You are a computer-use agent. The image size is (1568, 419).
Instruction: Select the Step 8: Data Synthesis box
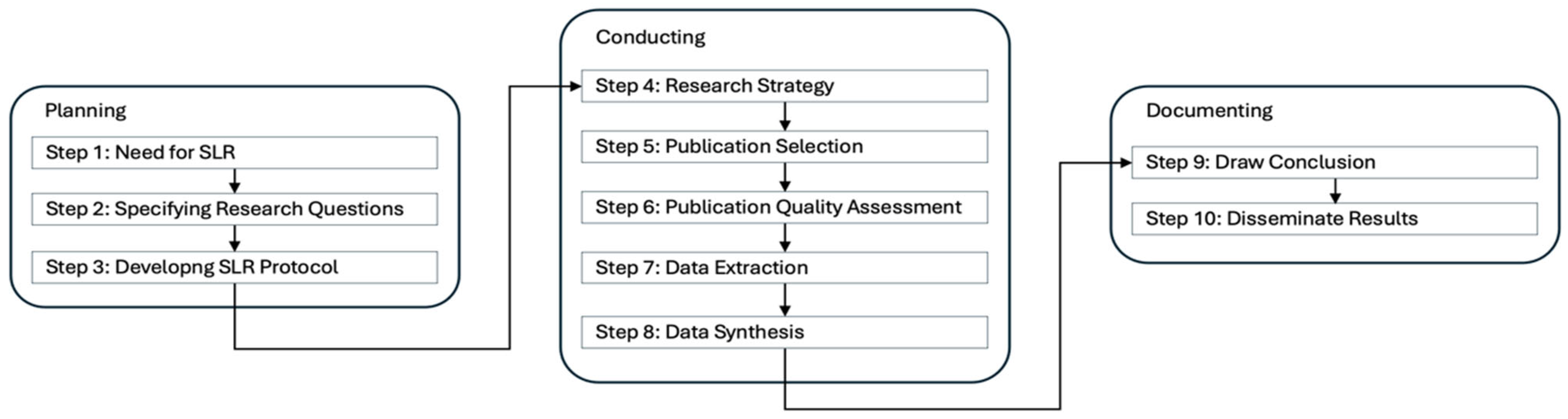pyautogui.click(x=784, y=332)
